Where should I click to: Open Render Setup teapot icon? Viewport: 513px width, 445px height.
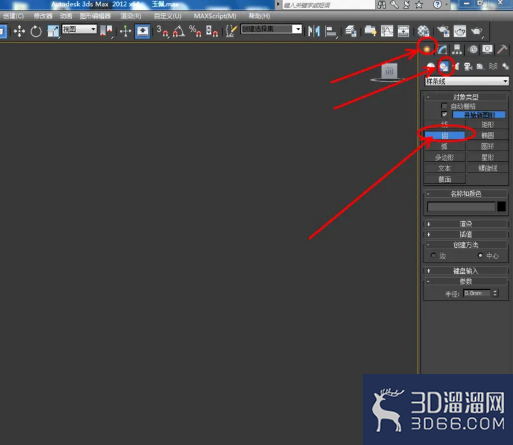coord(443,32)
